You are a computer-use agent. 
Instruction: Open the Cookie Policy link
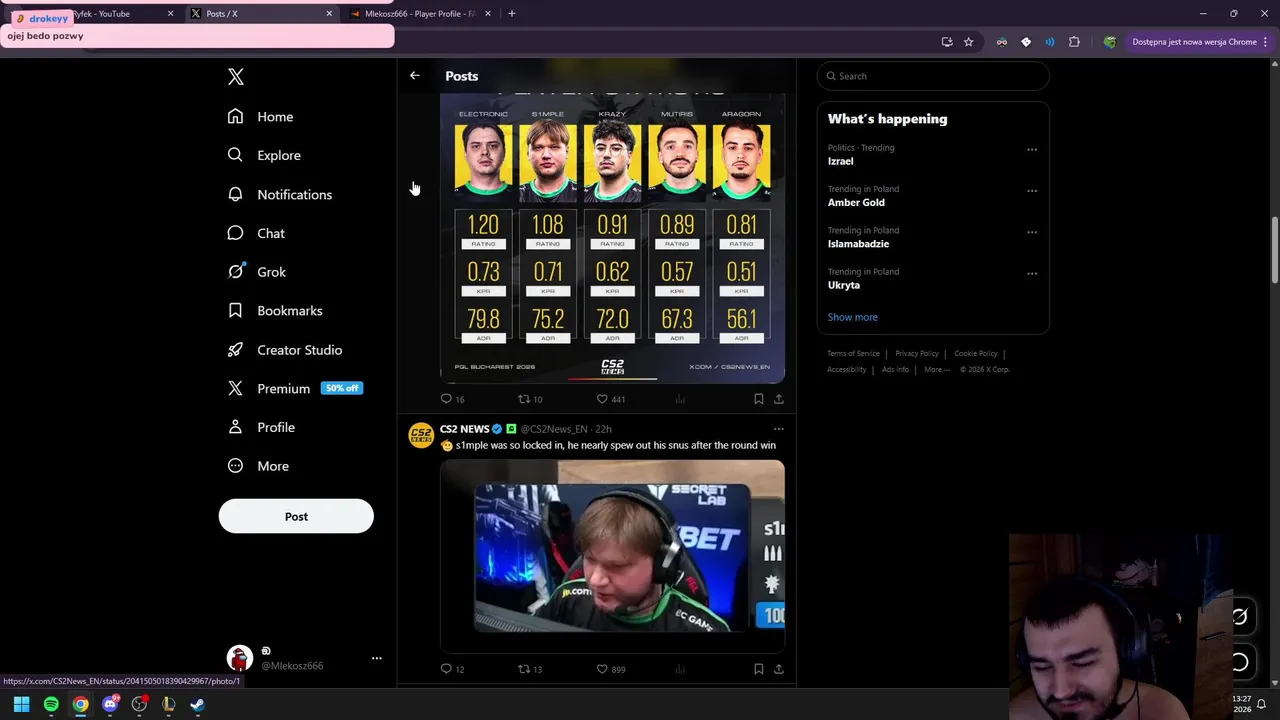click(x=976, y=353)
